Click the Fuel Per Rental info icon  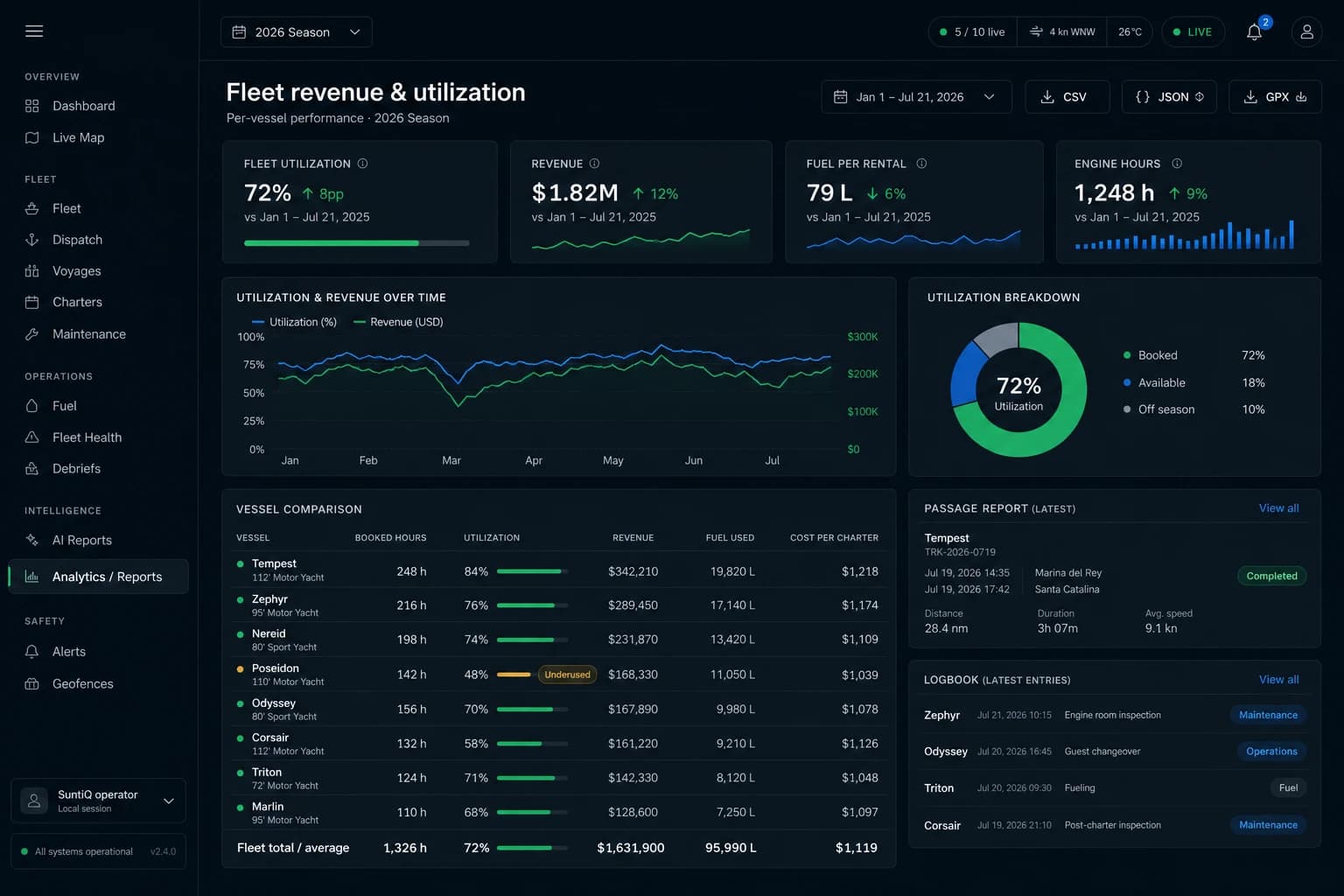[x=921, y=164]
